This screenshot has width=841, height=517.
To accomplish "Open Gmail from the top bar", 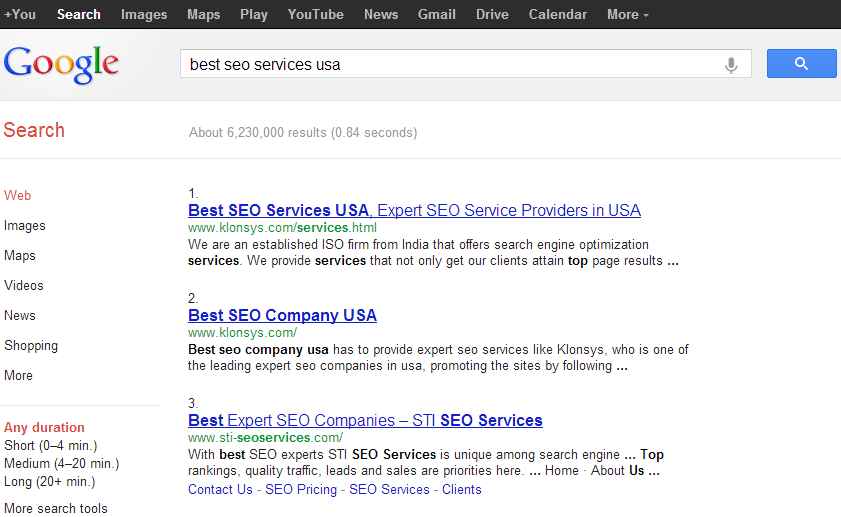I will pyautogui.click(x=437, y=14).
